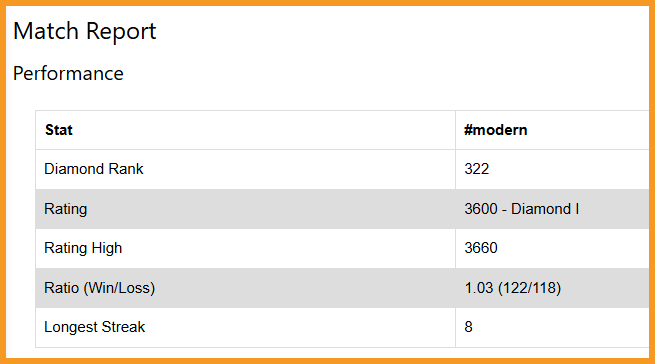Click the word Report in the title
The height and width of the screenshot is (364, 655).
pos(121,32)
